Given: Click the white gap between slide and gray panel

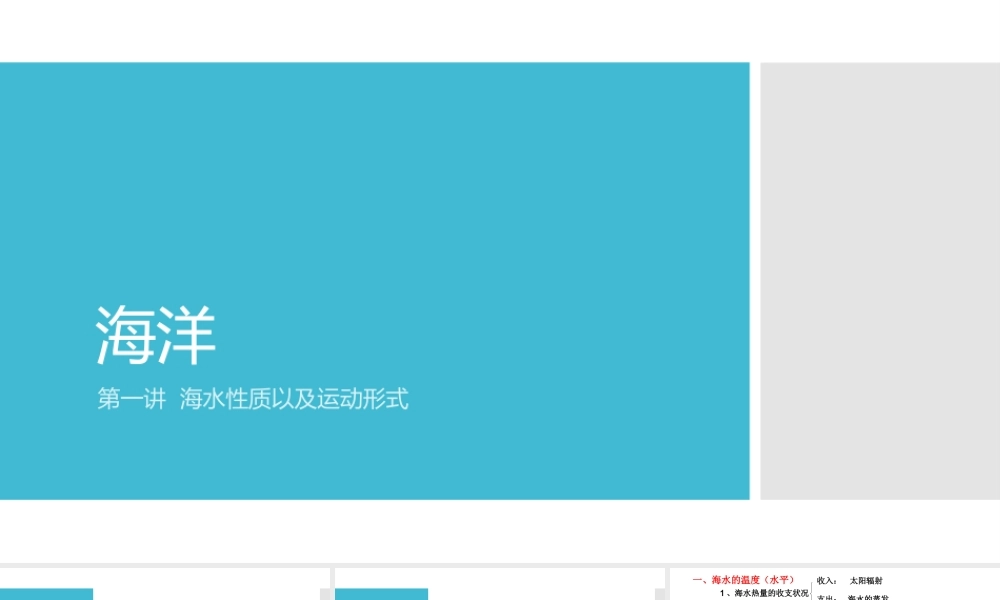Looking at the screenshot, I should click(x=755, y=281).
